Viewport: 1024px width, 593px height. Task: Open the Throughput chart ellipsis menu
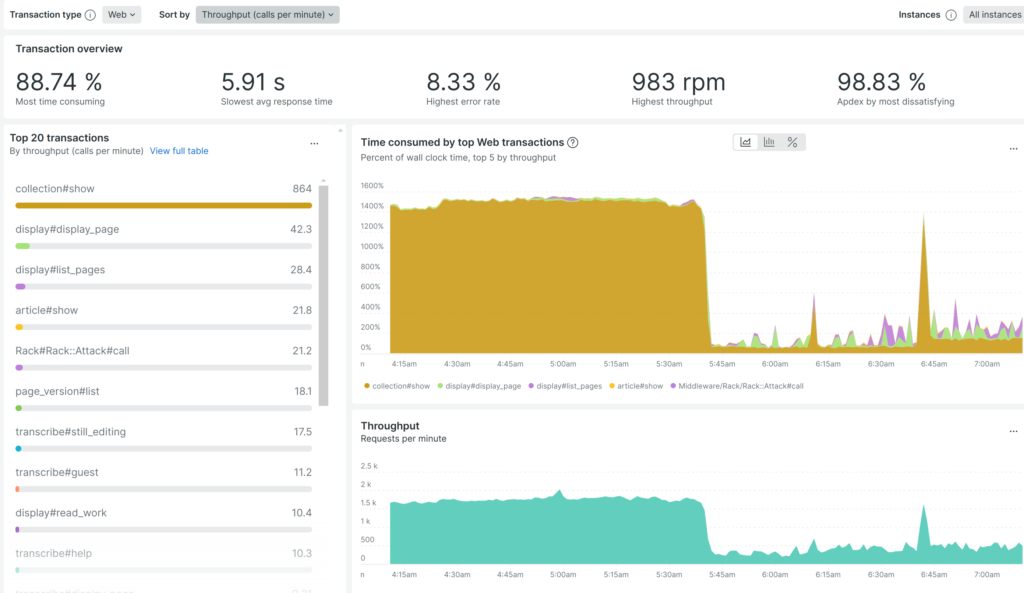coord(1013,431)
